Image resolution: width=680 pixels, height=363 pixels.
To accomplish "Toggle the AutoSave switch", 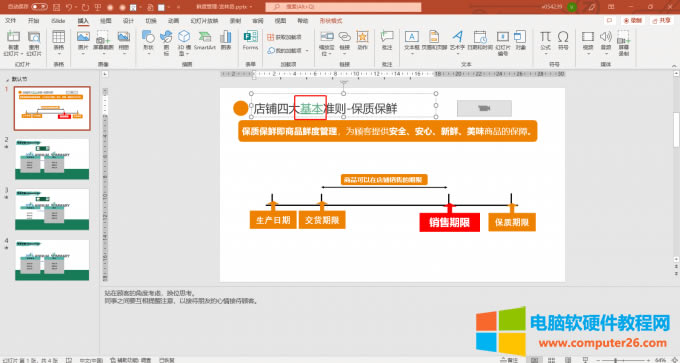I will pyautogui.click(x=39, y=7).
